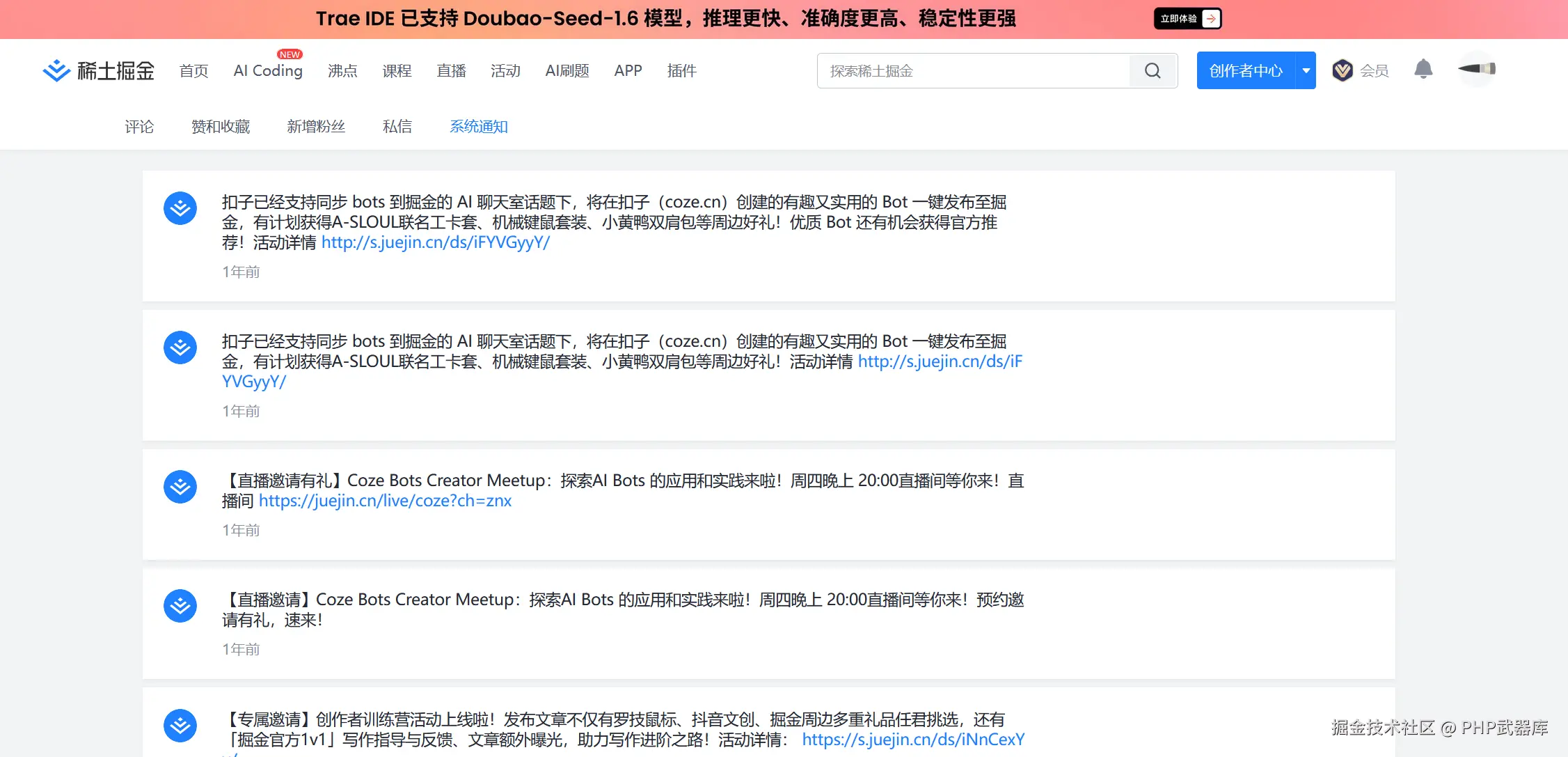Click the arrow inside the 立即体验 badge
The image size is (1568, 757).
tap(1211, 18)
